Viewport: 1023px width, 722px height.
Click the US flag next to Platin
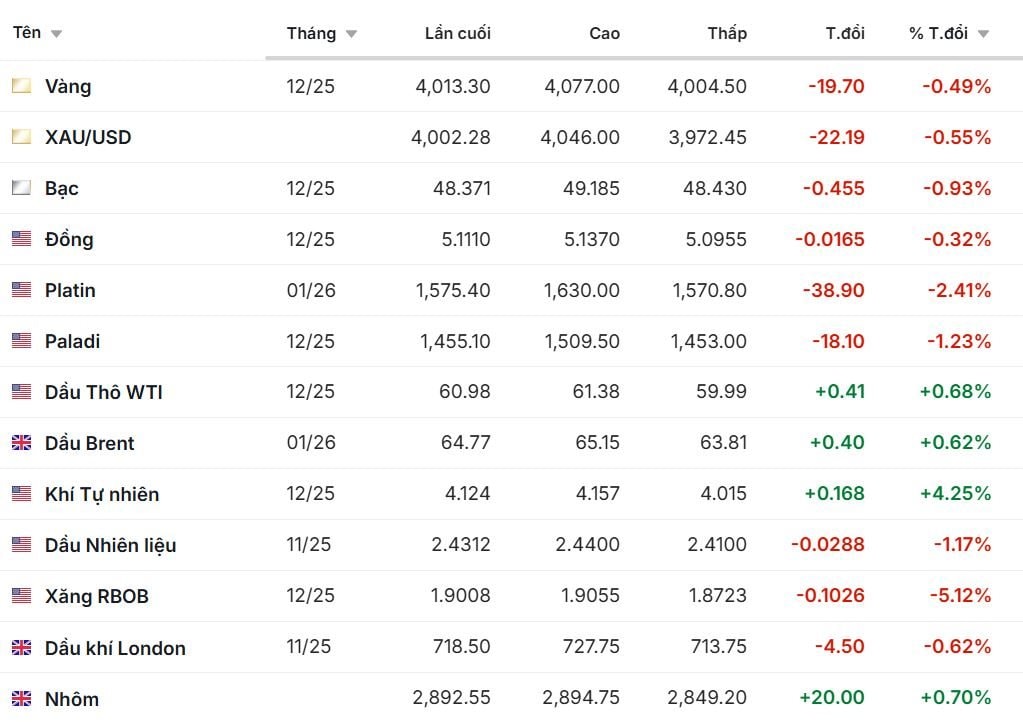(21, 290)
